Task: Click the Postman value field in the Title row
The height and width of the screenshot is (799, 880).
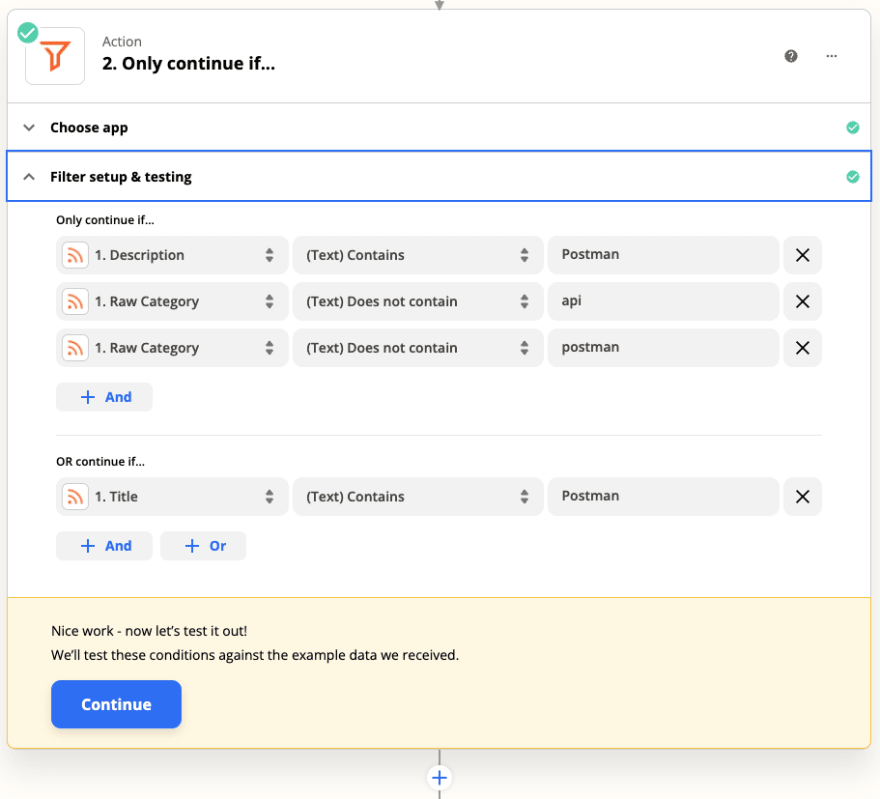Action: click(663, 497)
